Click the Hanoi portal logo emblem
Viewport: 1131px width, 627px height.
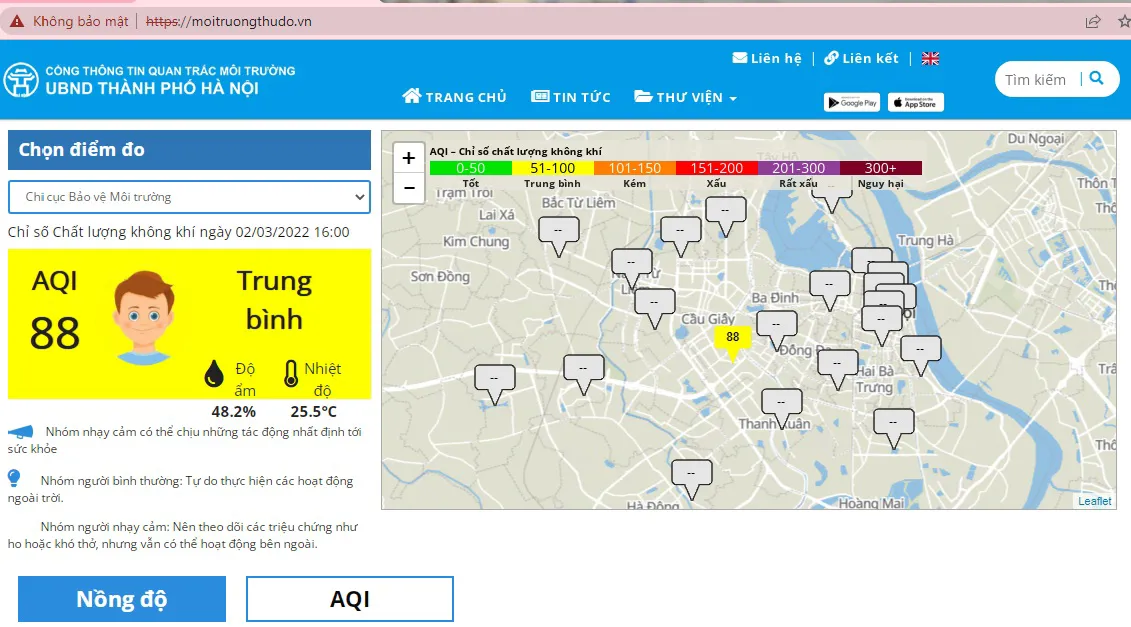point(21,80)
